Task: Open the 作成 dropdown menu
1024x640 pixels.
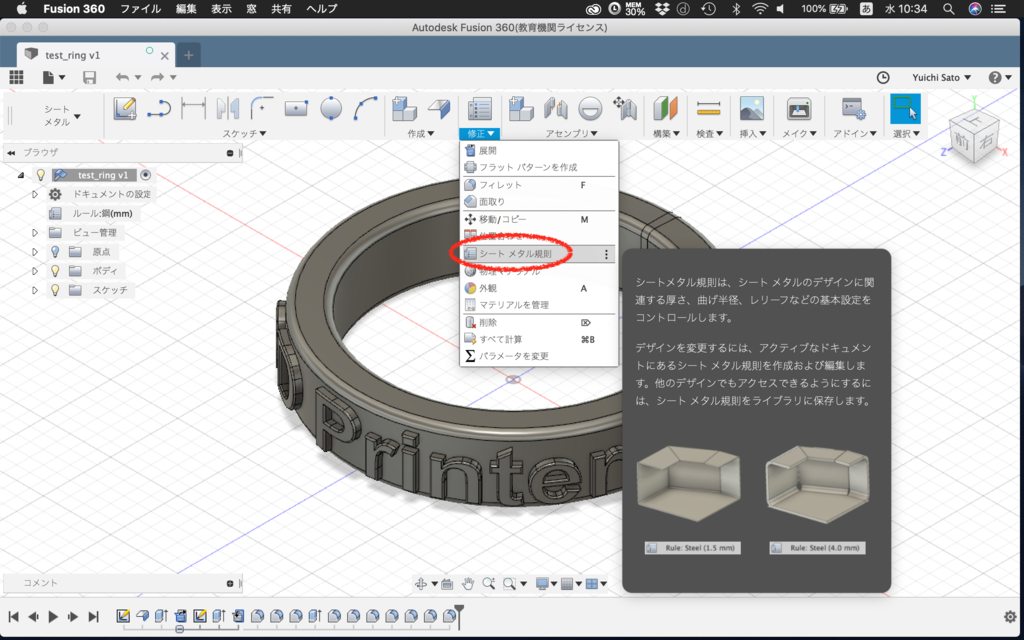Action: click(x=421, y=133)
